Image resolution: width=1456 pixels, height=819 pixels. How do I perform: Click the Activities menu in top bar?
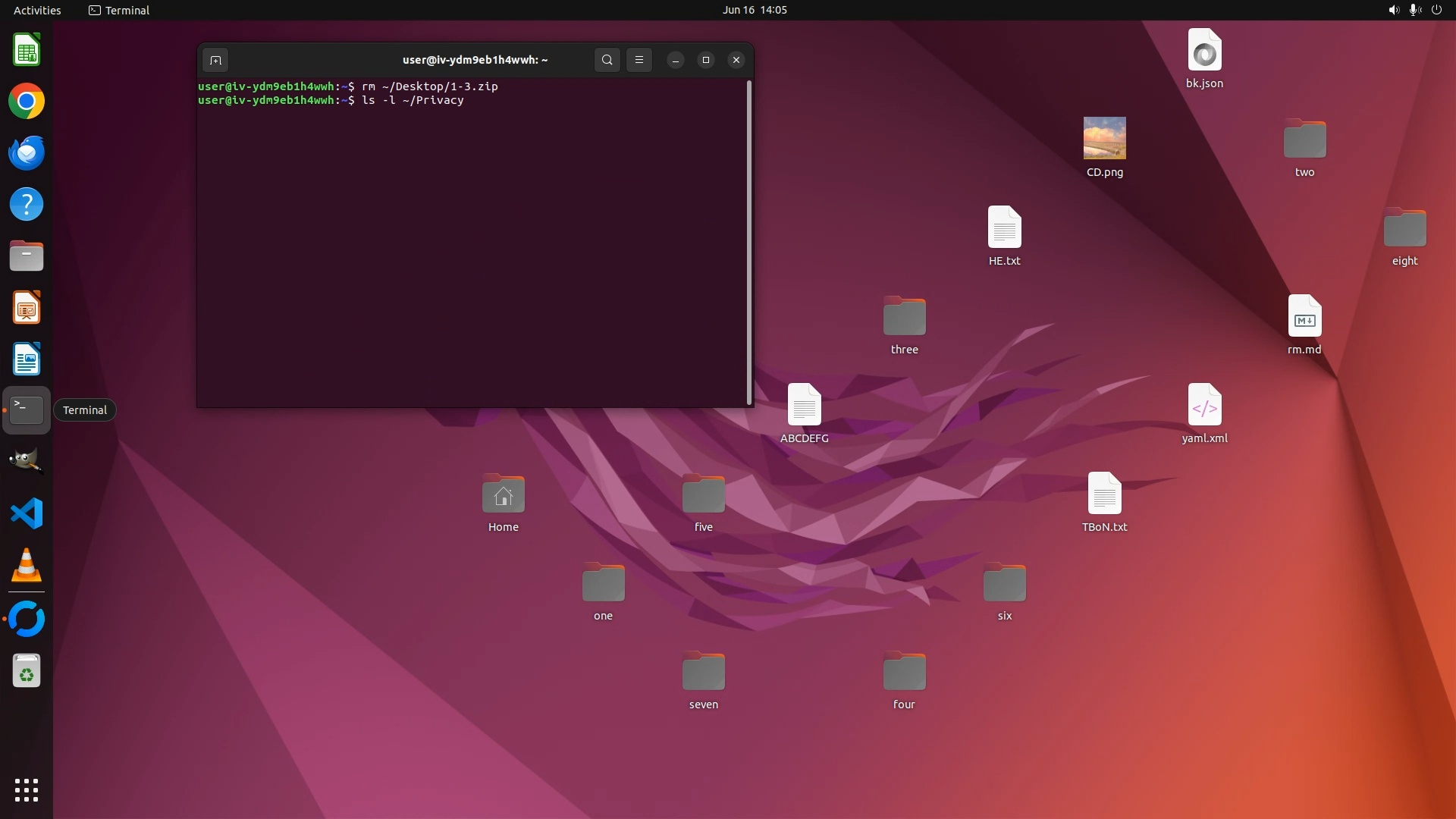[x=37, y=10]
